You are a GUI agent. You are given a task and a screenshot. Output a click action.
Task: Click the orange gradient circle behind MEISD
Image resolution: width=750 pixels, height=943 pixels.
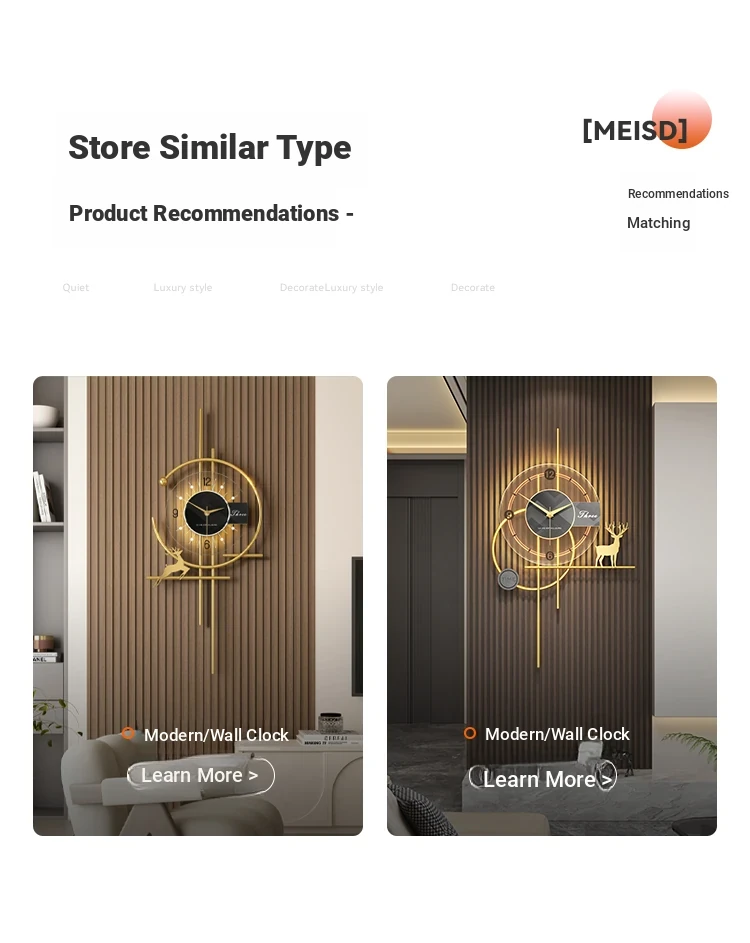pyautogui.click(x=681, y=119)
